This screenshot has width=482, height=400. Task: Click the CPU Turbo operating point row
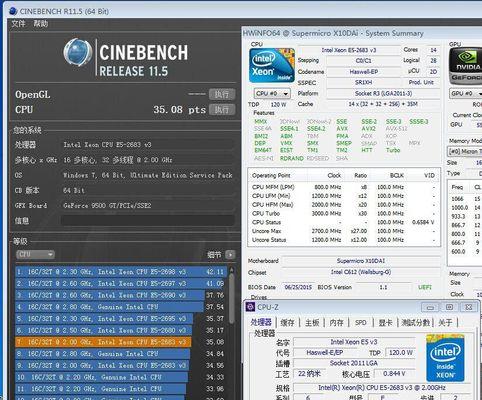pyautogui.click(x=343, y=213)
